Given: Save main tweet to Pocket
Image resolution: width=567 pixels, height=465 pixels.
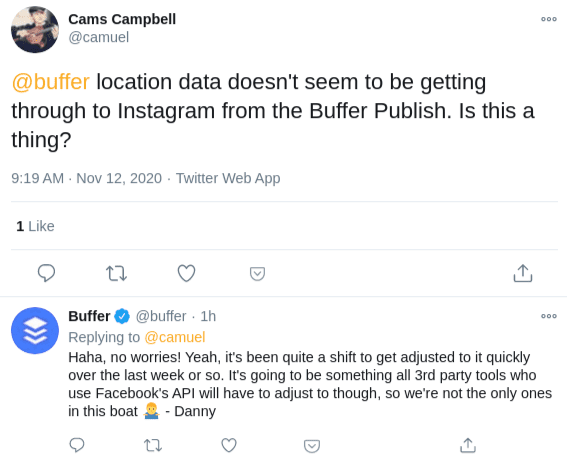Looking at the screenshot, I should point(257,274).
